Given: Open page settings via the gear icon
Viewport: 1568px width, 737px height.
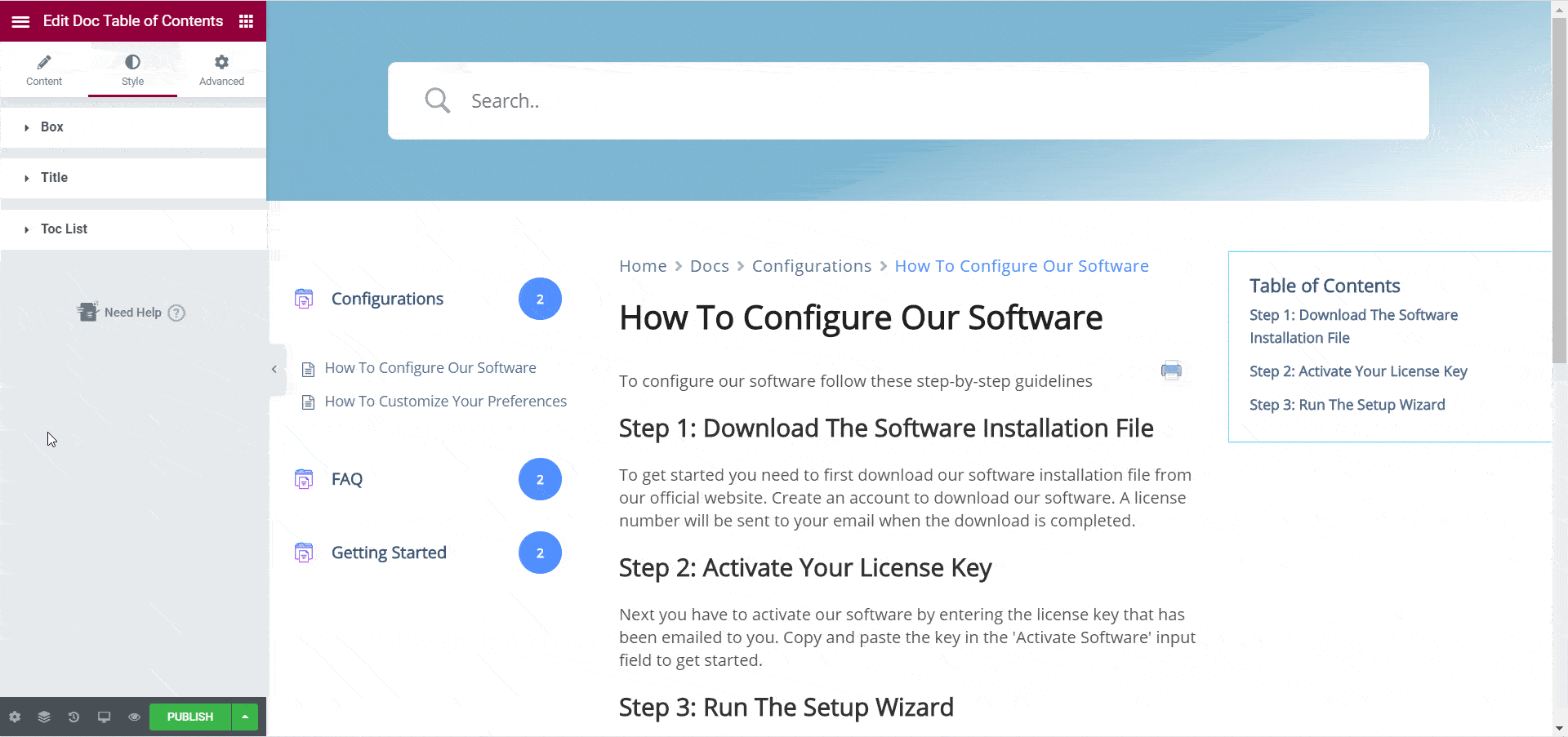Looking at the screenshot, I should [14, 716].
